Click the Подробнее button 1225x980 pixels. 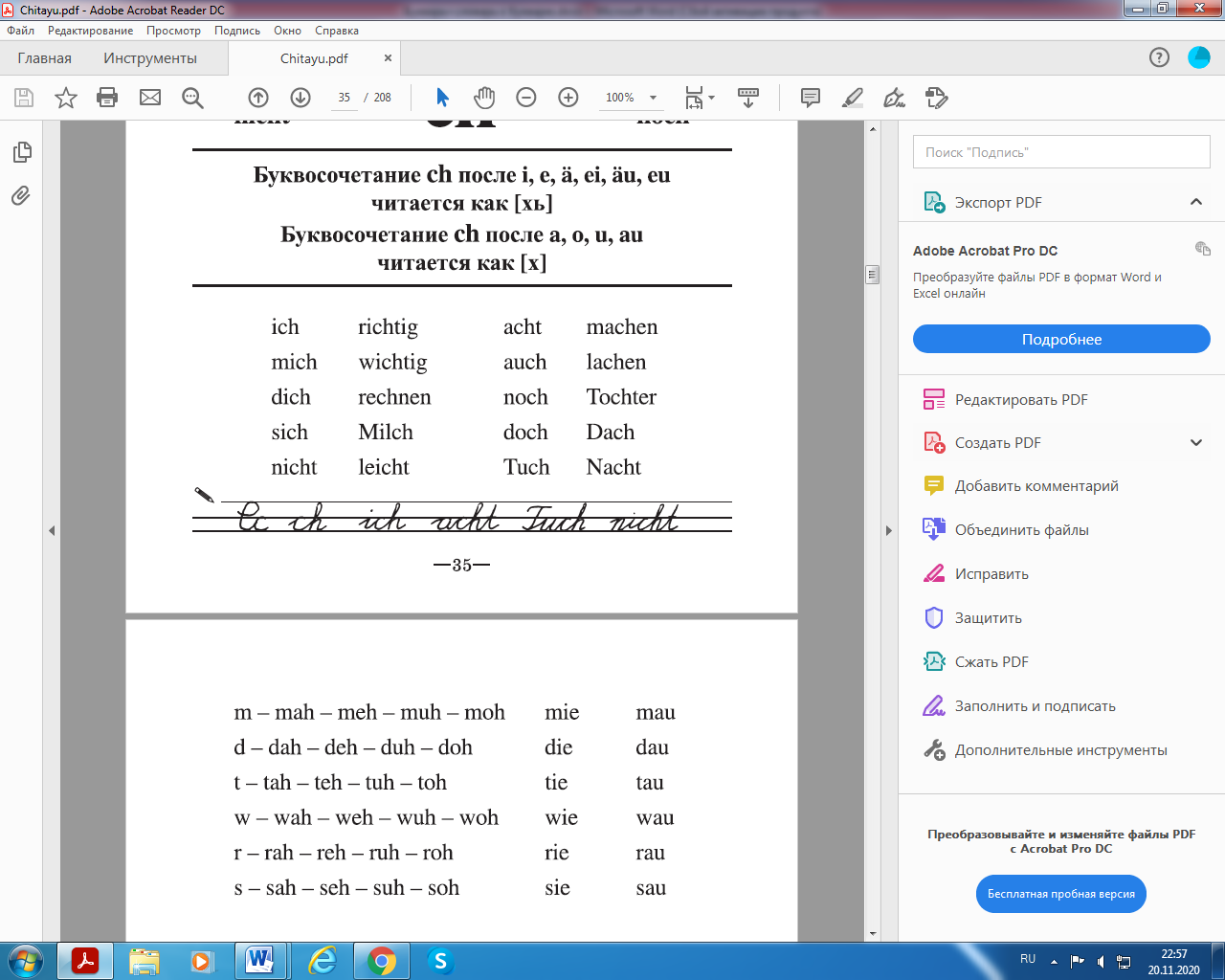click(1061, 339)
